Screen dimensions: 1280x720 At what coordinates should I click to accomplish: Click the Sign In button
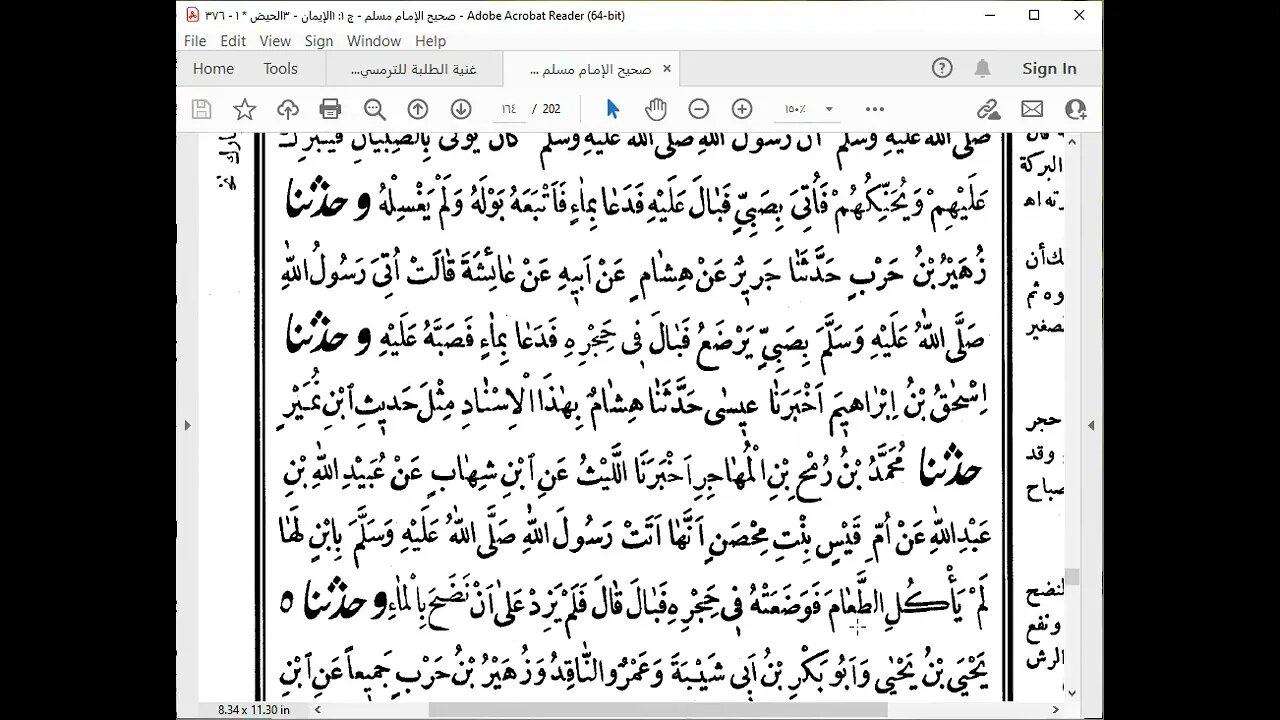1049,68
